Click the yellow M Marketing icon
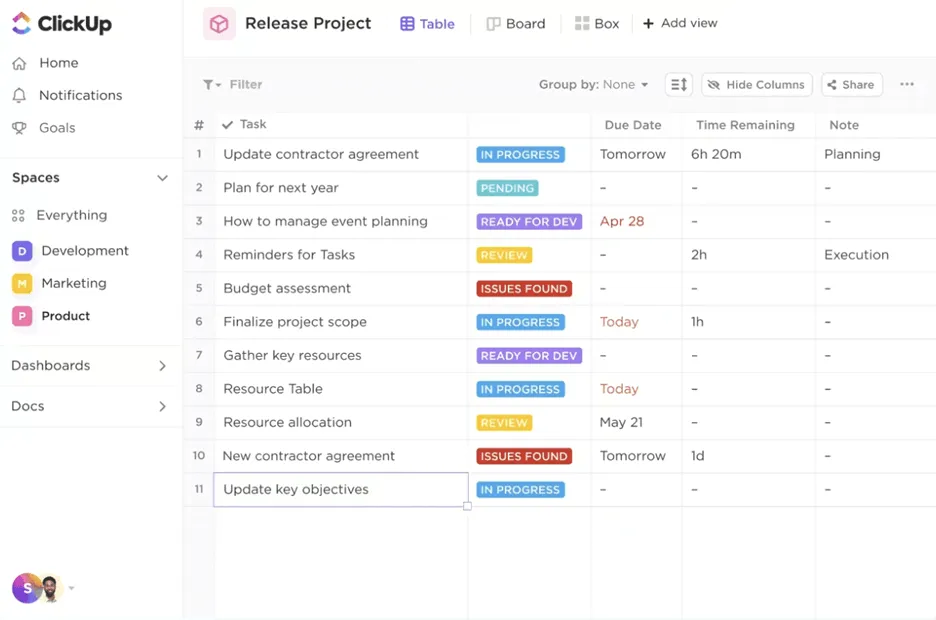This screenshot has width=936, height=620. click(x=22, y=283)
